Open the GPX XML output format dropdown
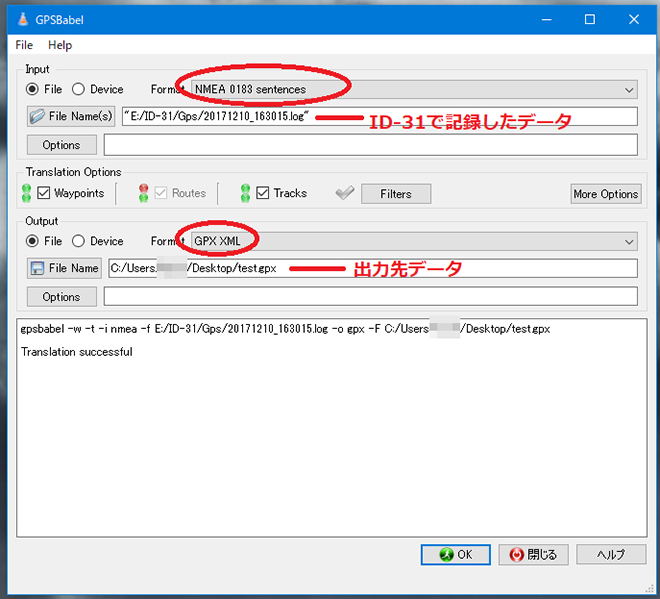This screenshot has width=660, height=599. 414,241
